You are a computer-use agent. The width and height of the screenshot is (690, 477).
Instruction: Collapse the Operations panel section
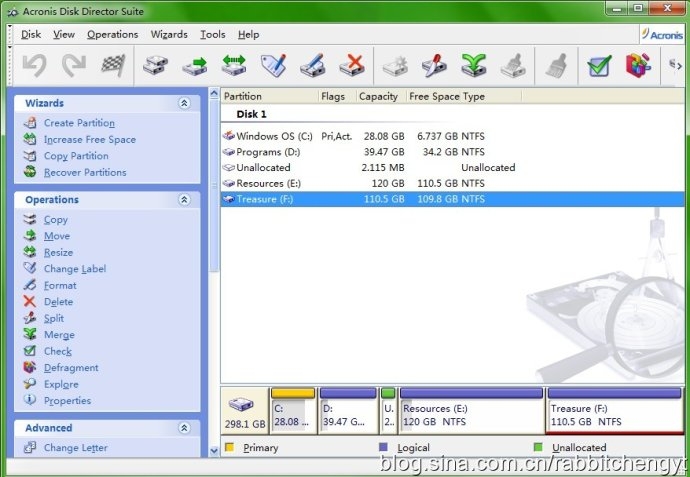pyautogui.click(x=184, y=200)
